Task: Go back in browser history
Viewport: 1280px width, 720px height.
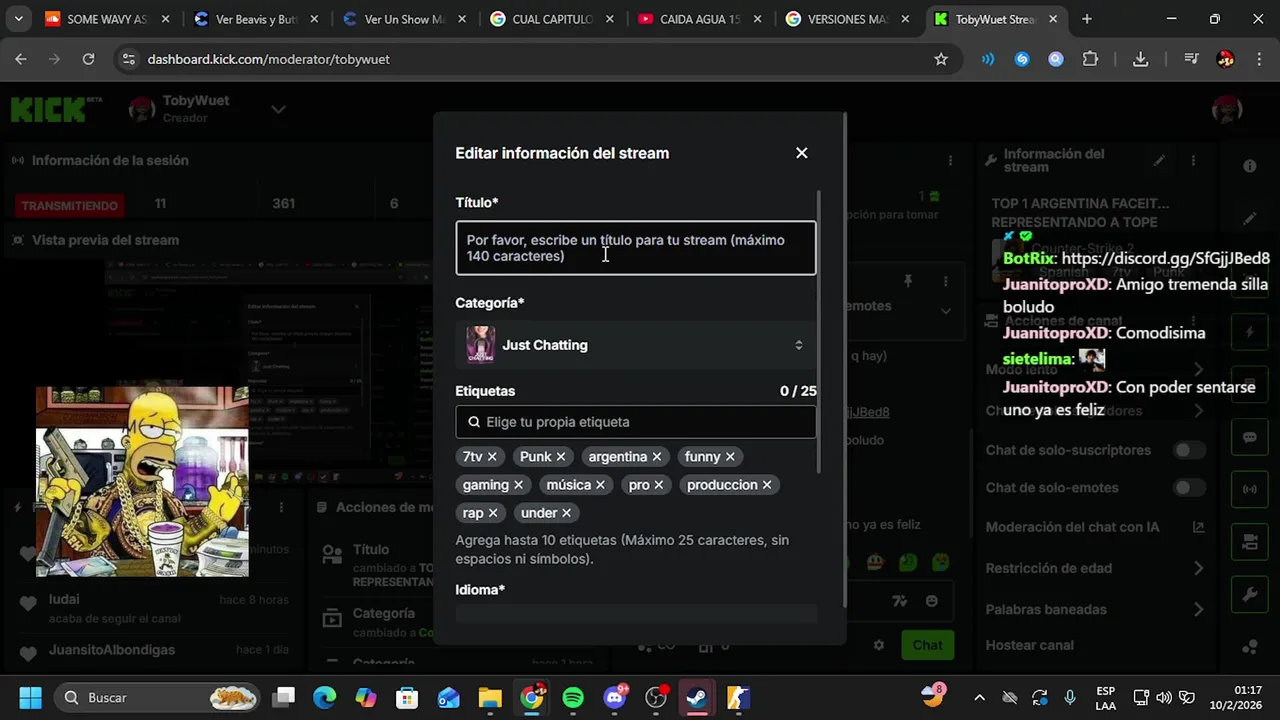Action: coord(21,59)
